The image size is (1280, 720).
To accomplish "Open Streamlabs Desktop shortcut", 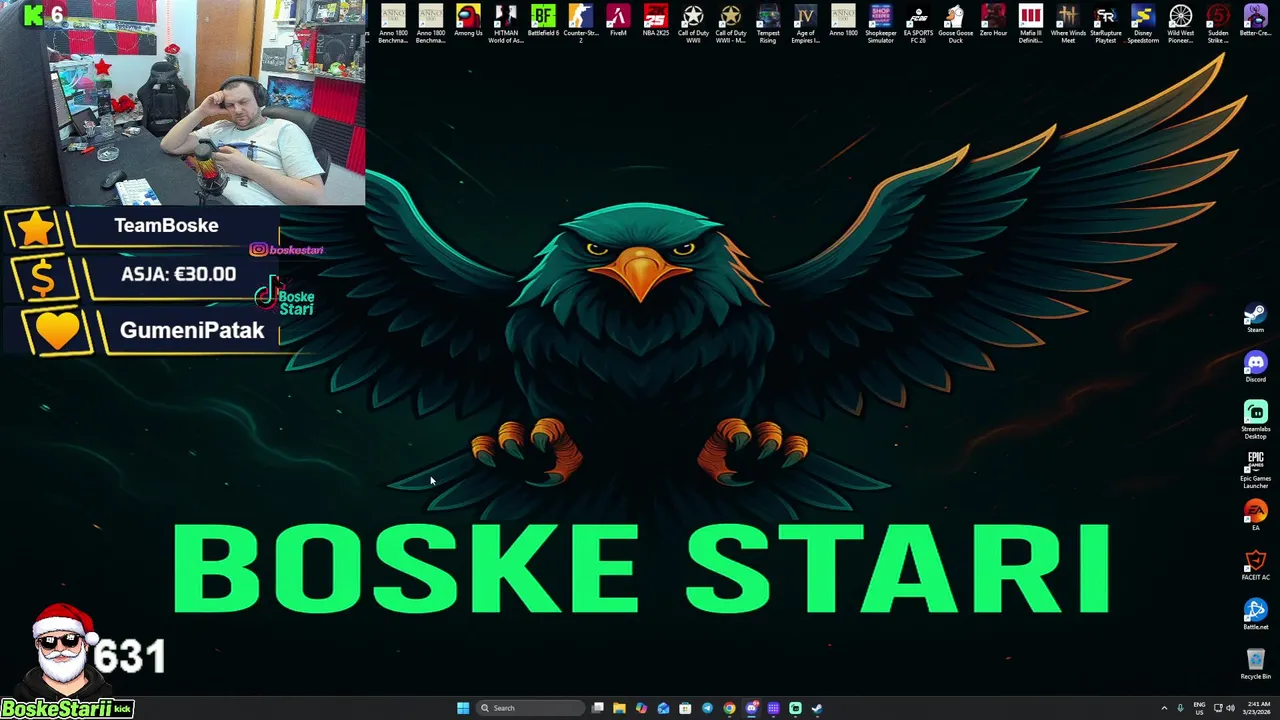I will point(1255,420).
